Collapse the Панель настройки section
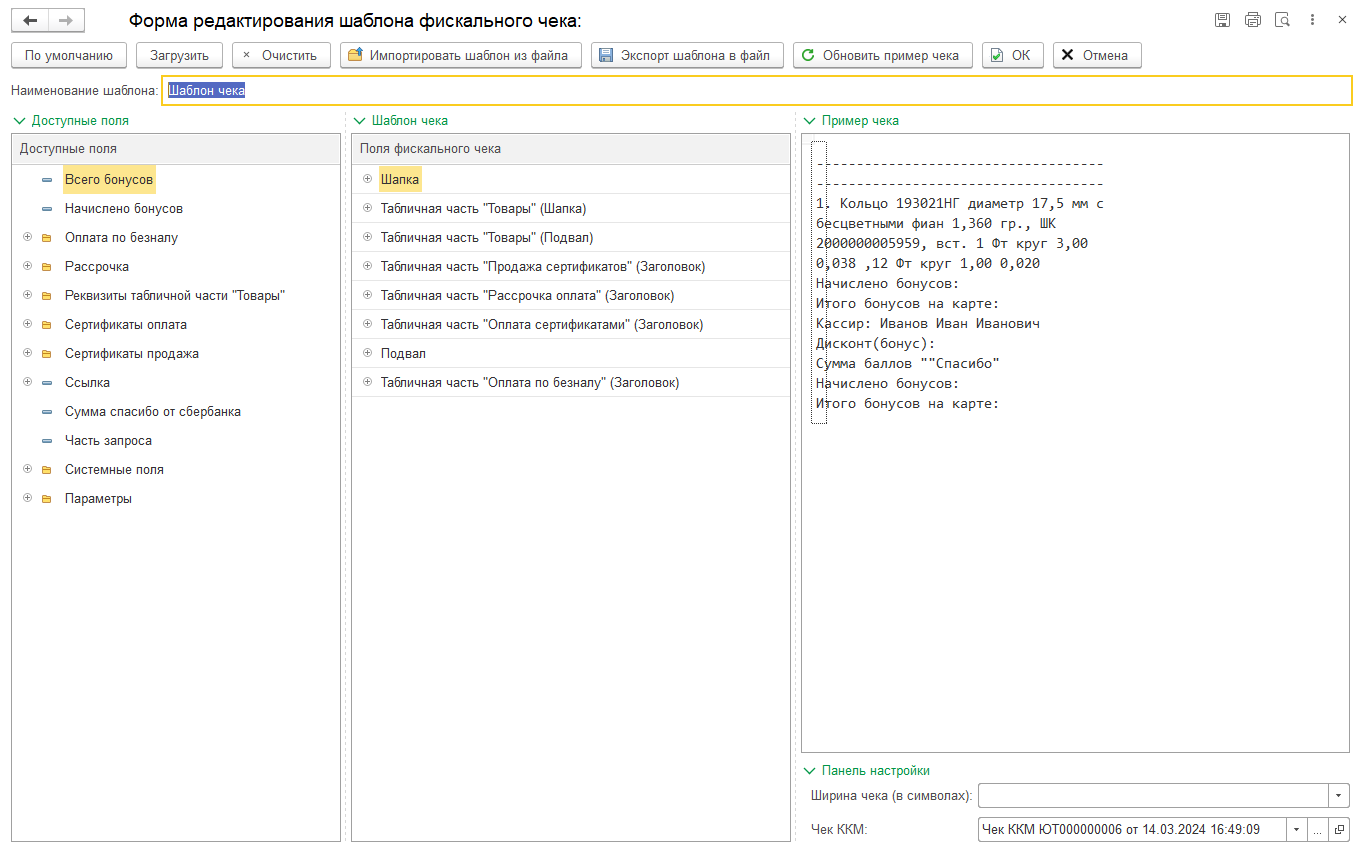Screen dimensions: 1369x853 point(809,771)
